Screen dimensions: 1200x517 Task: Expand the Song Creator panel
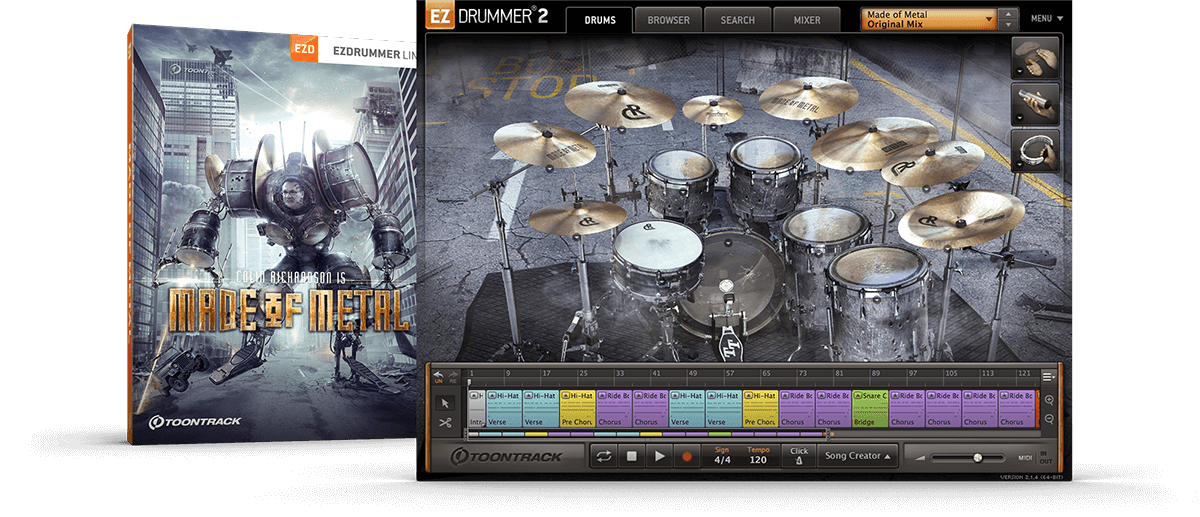coord(857,456)
